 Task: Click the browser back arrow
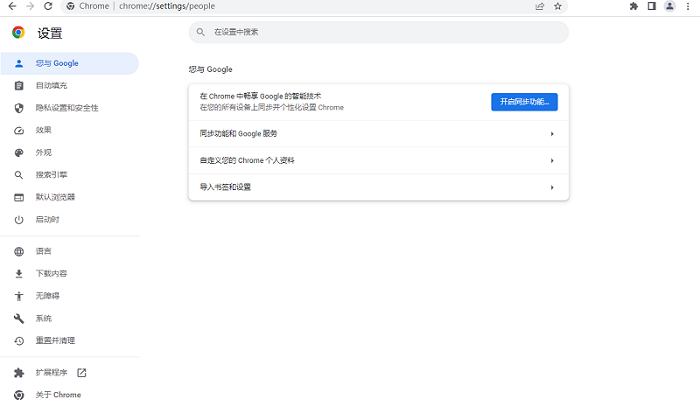9,6
